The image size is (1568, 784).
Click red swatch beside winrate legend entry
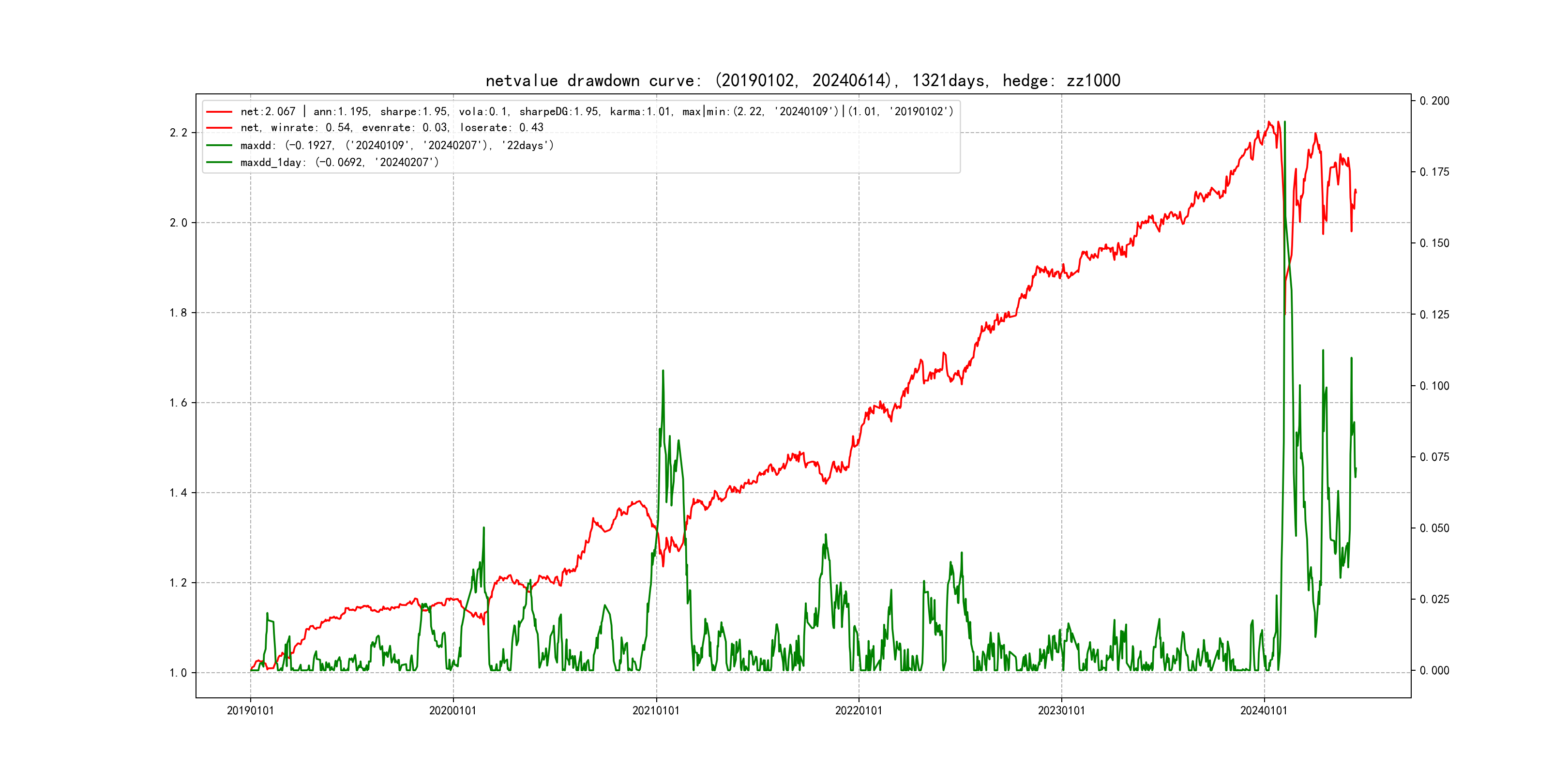[219, 128]
